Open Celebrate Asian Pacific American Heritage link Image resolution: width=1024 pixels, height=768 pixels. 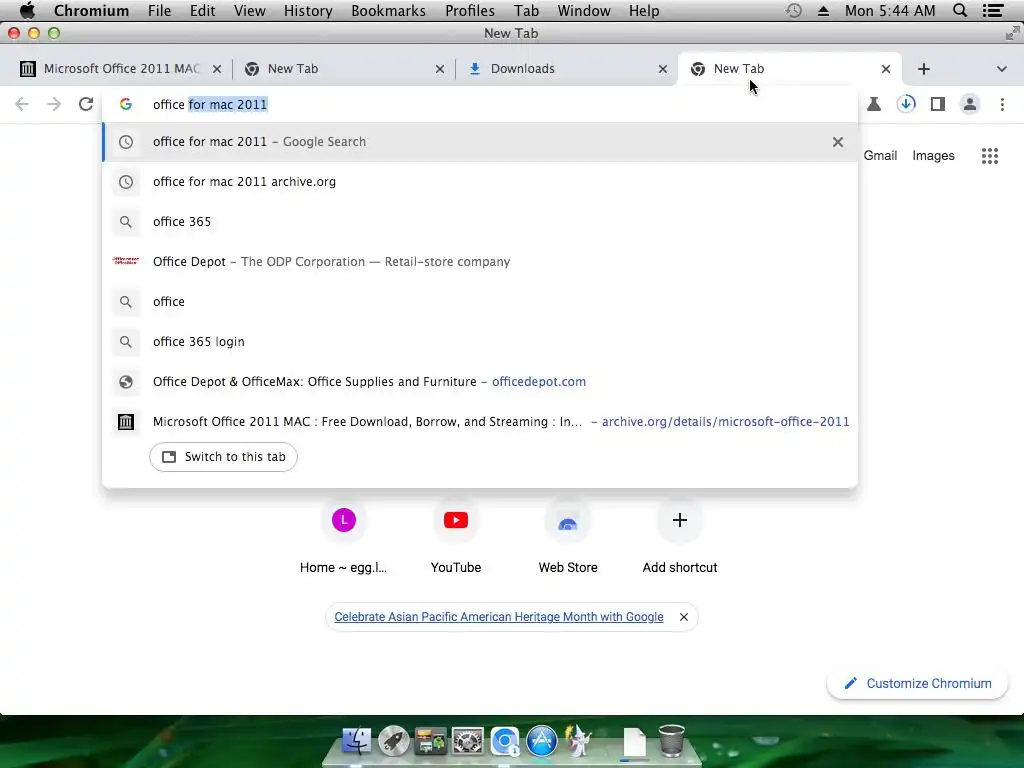tap(499, 616)
